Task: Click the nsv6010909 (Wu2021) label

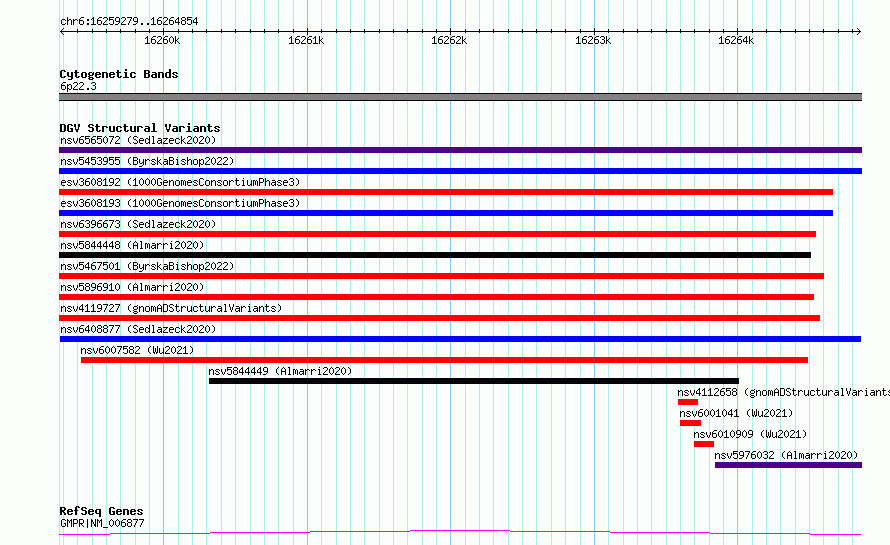Action: 750,434
